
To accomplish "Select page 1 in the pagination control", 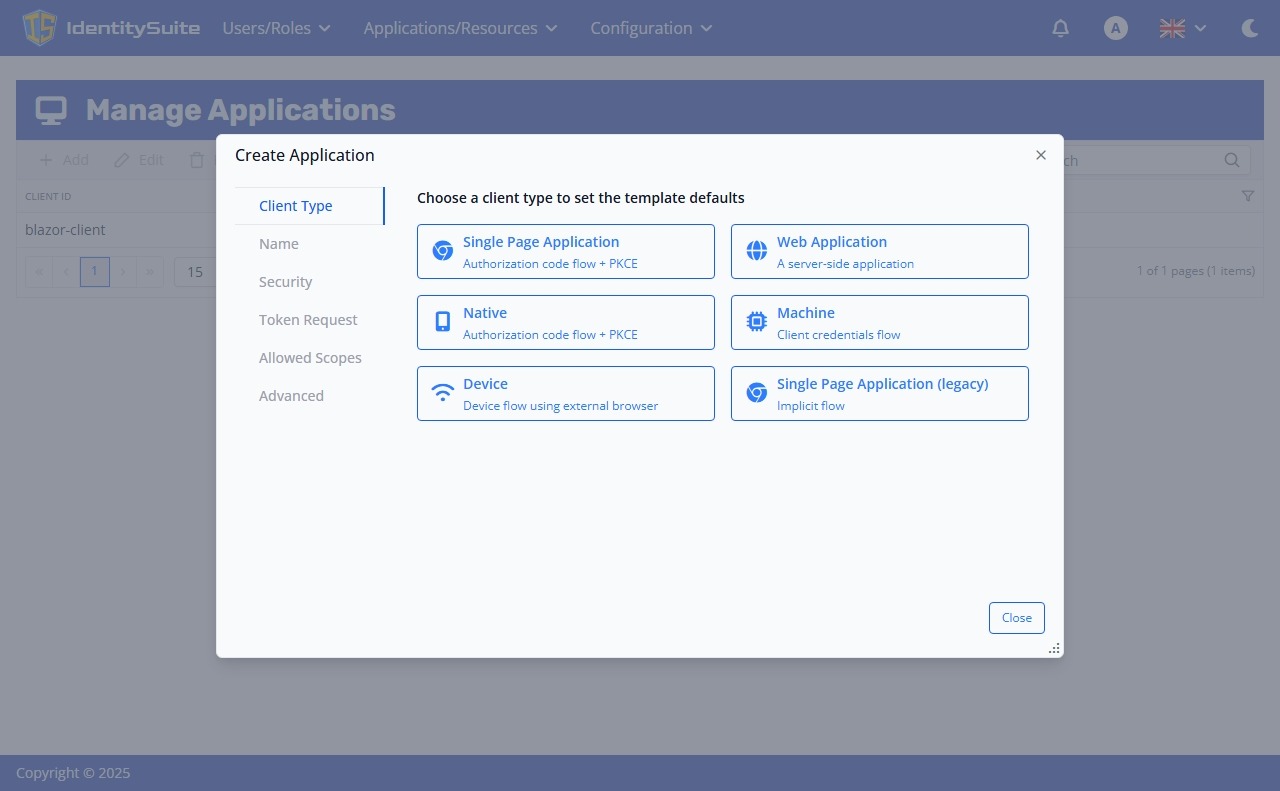I will tap(94, 271).
